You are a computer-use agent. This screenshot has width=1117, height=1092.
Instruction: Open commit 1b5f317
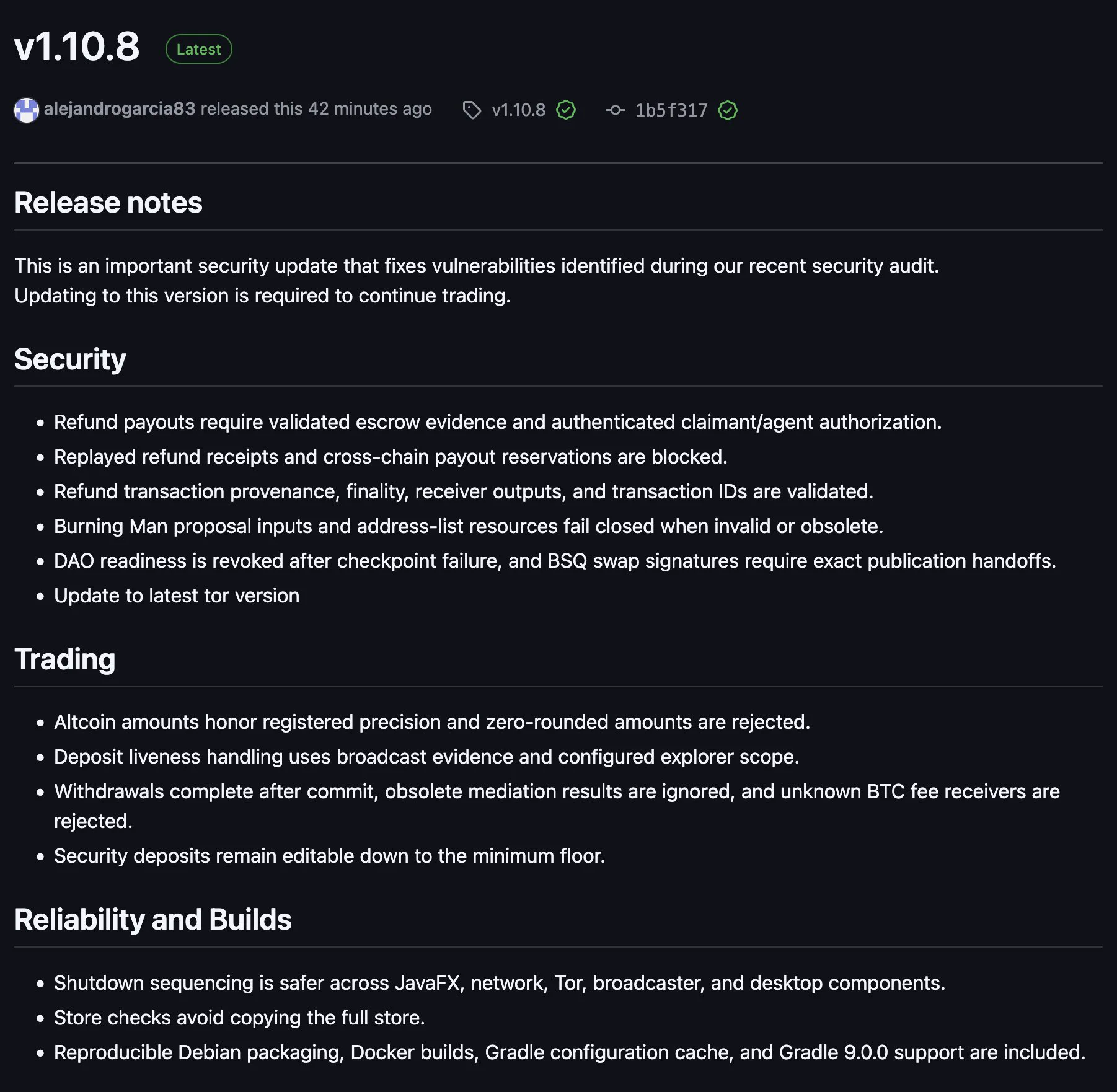(671, 110)
